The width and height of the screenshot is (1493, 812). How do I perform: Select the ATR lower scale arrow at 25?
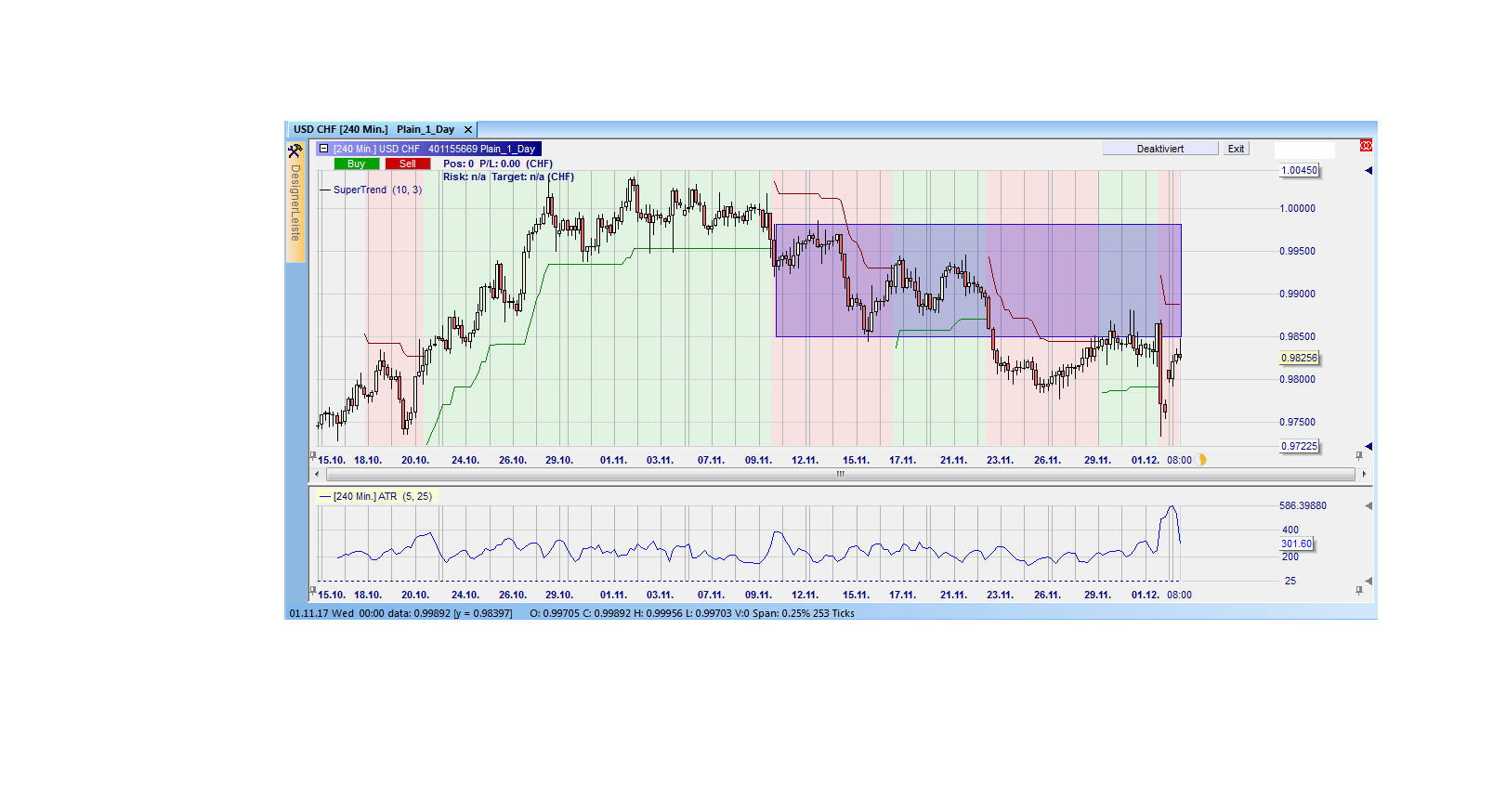pyautogui.click(x=1368, y=581)
